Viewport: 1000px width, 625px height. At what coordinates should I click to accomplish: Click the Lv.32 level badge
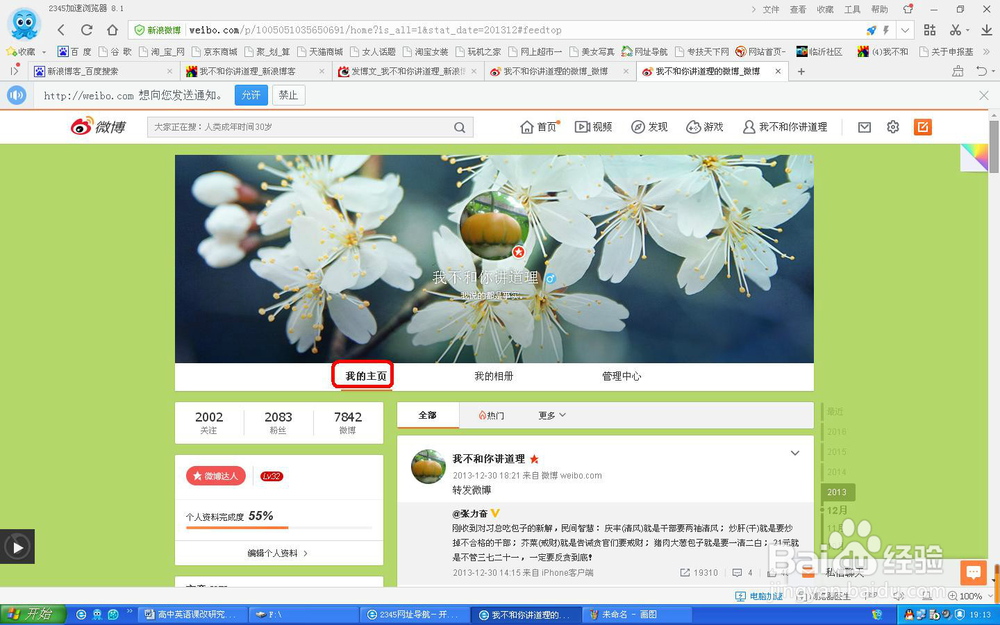[x=272, y=476]
